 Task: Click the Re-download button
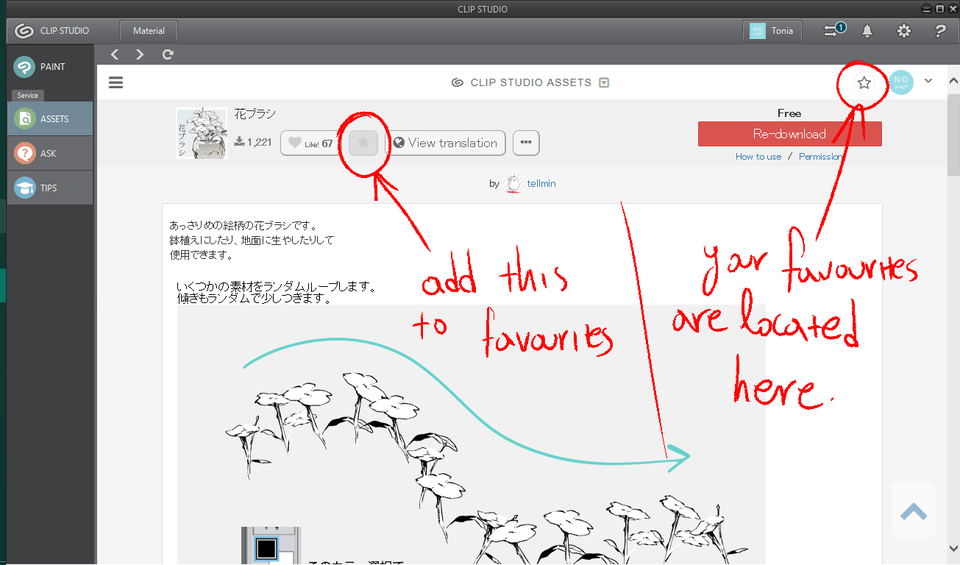(x=790, y=134)
